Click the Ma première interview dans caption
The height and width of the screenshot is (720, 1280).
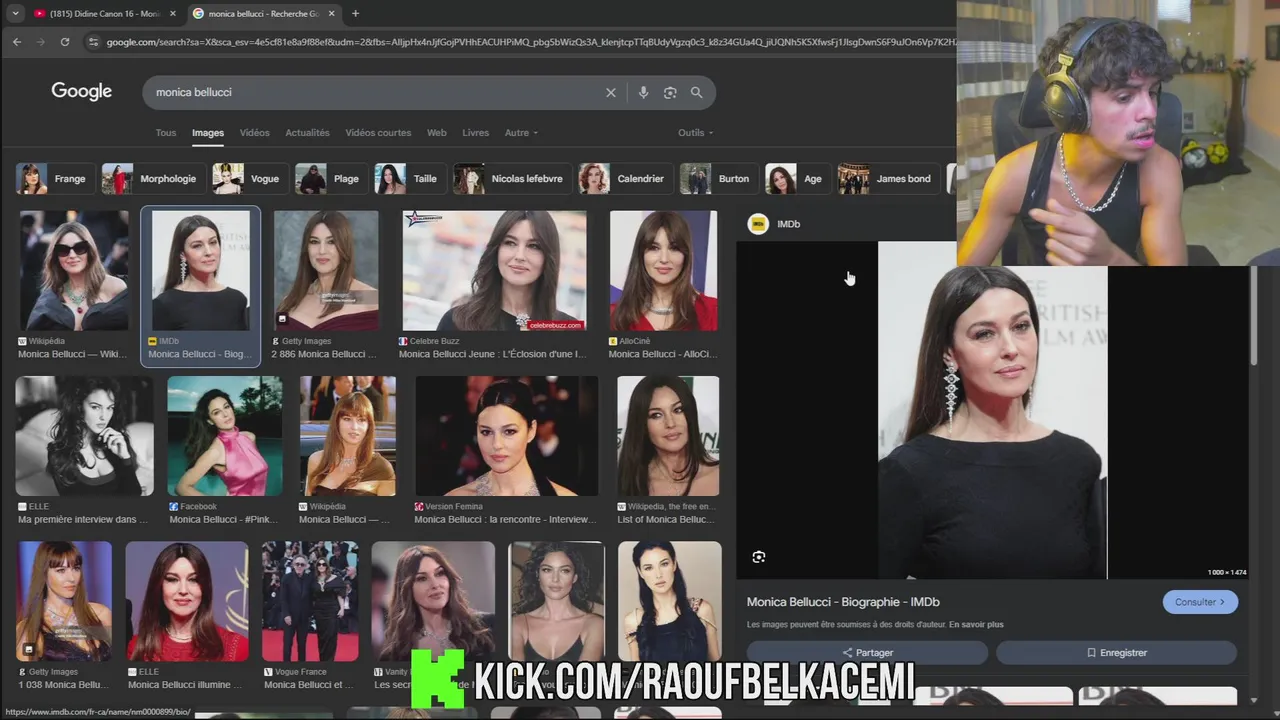pyautogui.click(x=82, y=520)
